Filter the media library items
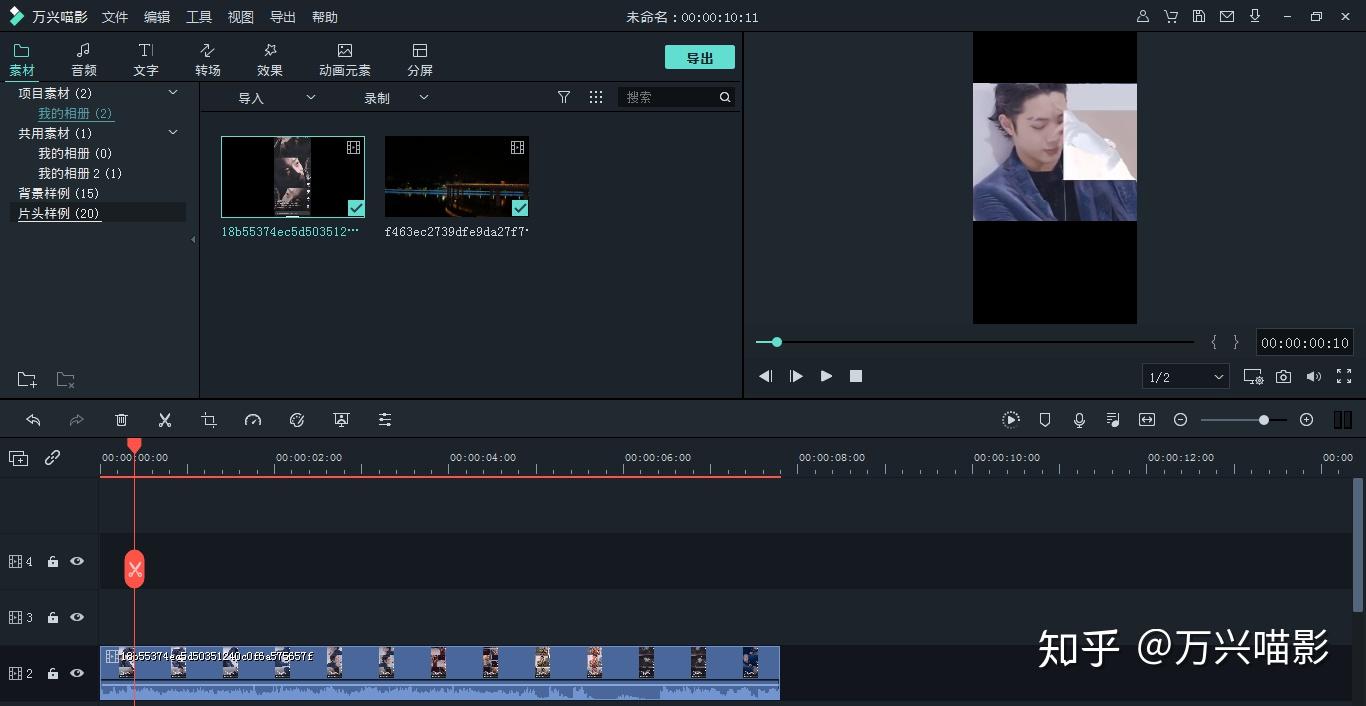Image resolution: width=1366 pixels, height=706 pixels. 564,97
